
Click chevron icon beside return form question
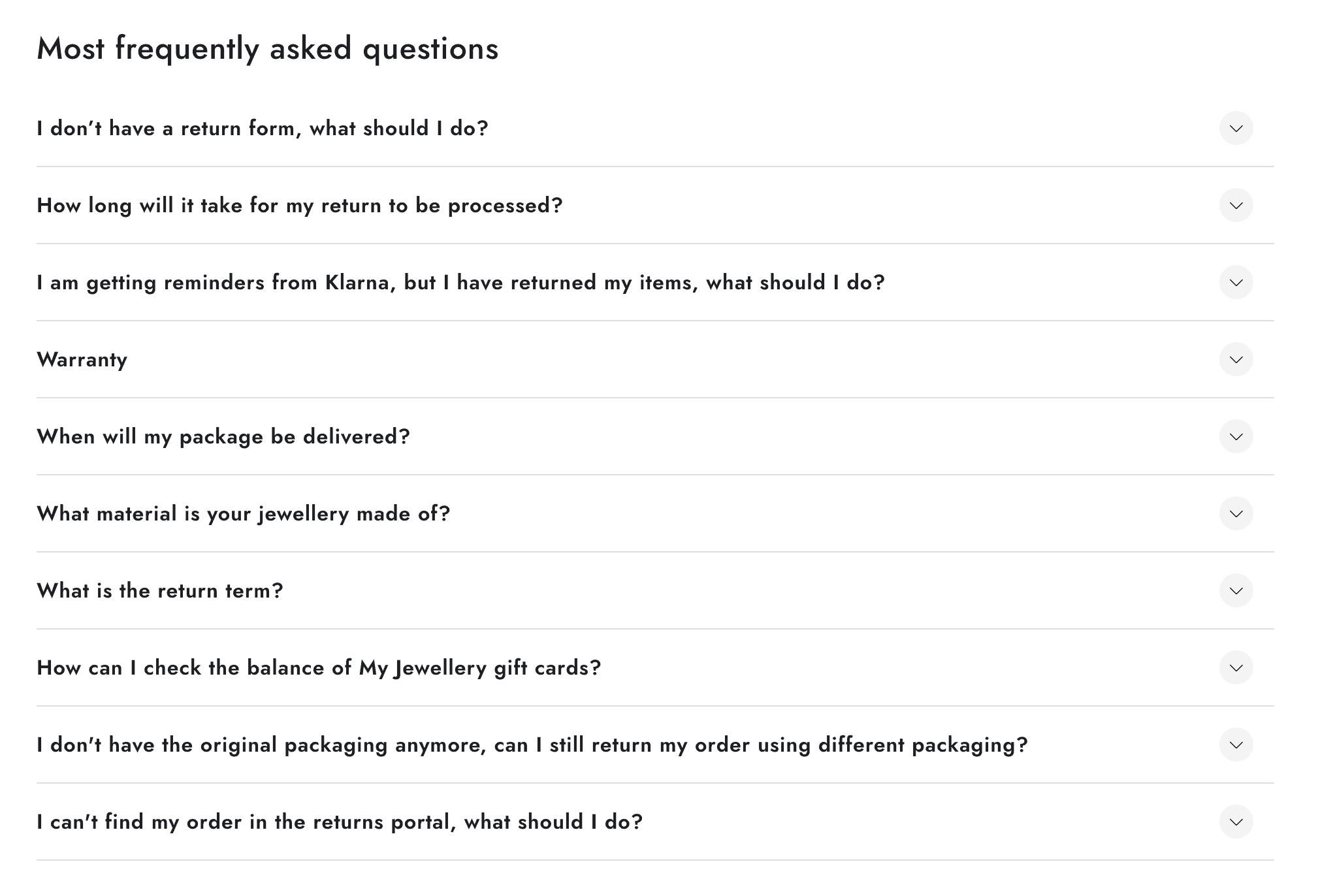(1236, 128)
